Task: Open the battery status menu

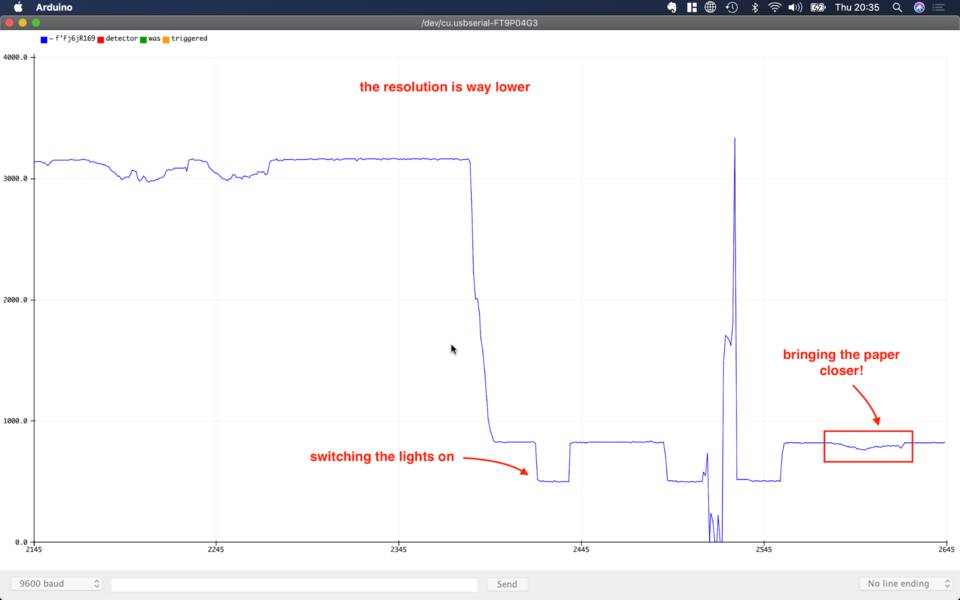Action: 818,7
